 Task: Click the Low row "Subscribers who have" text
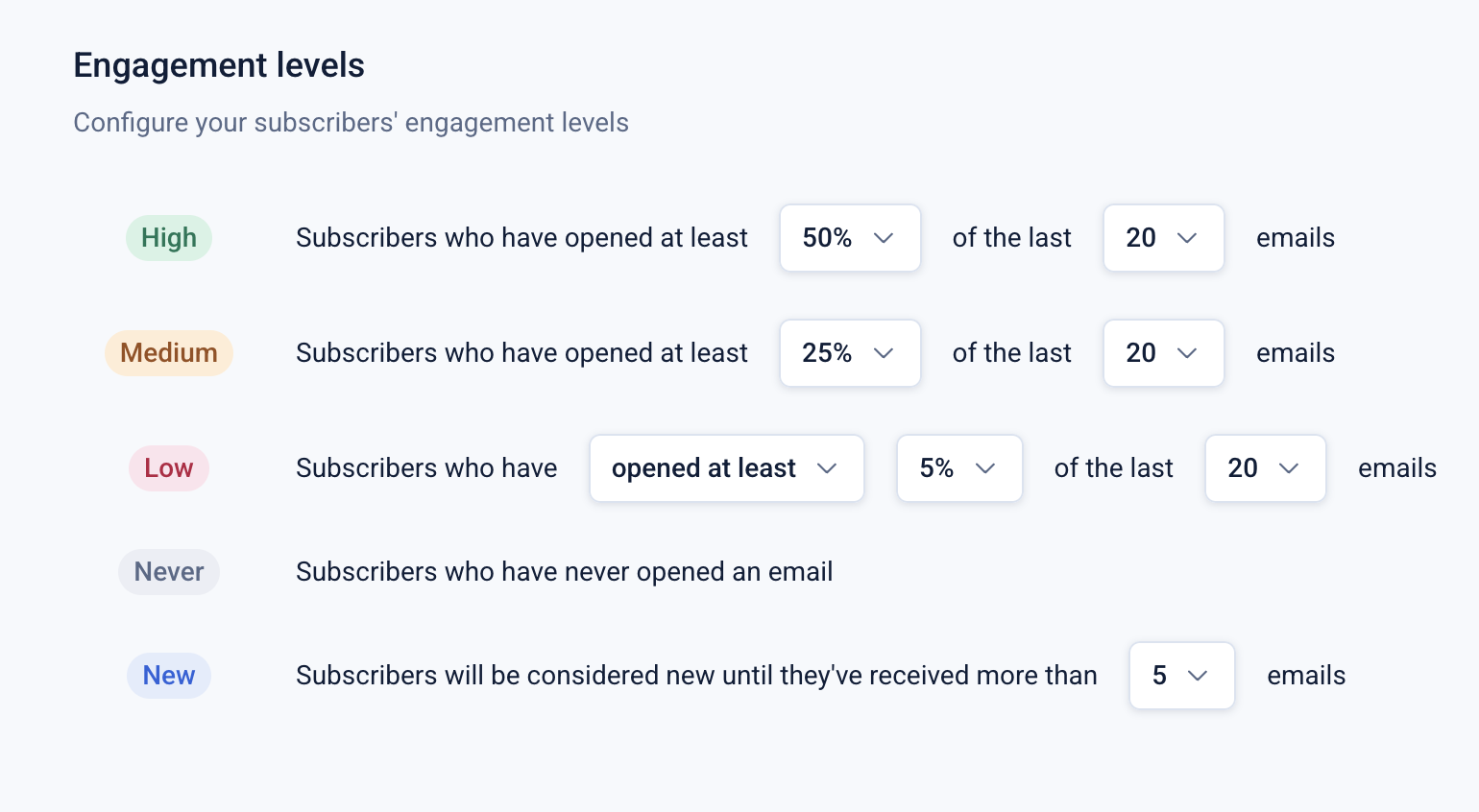[426, 468]
